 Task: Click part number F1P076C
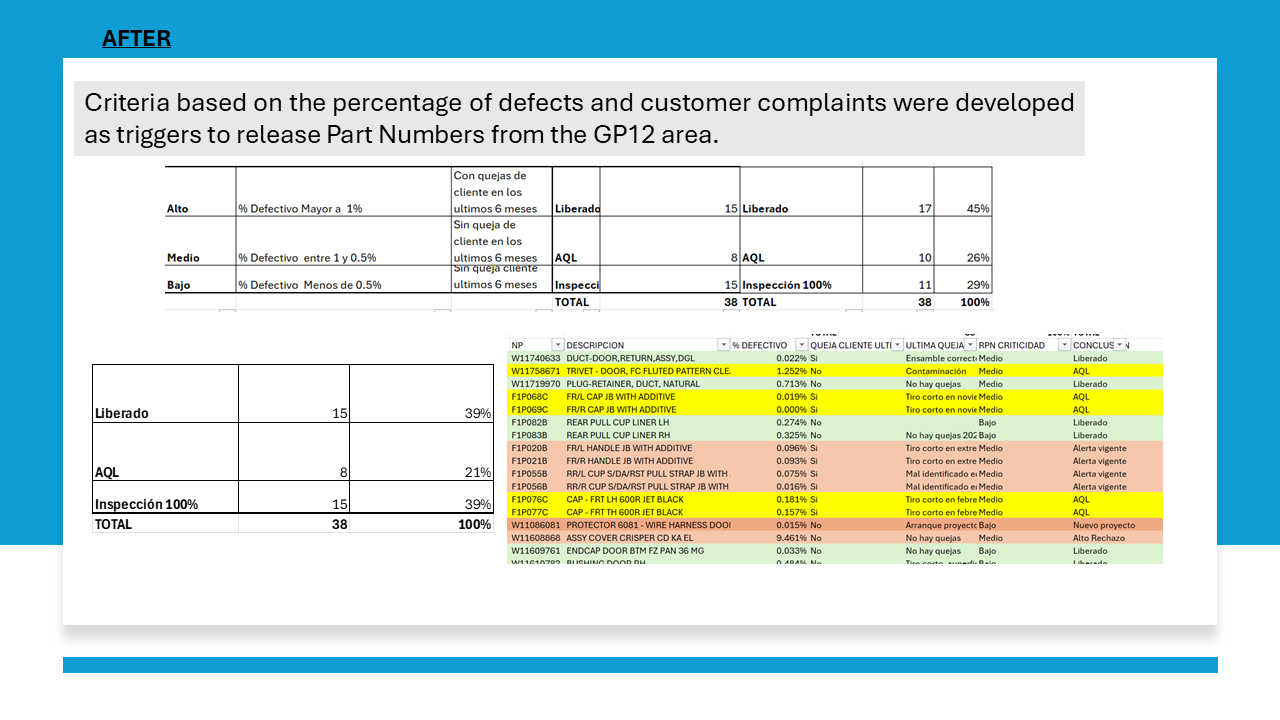point(530,499)
